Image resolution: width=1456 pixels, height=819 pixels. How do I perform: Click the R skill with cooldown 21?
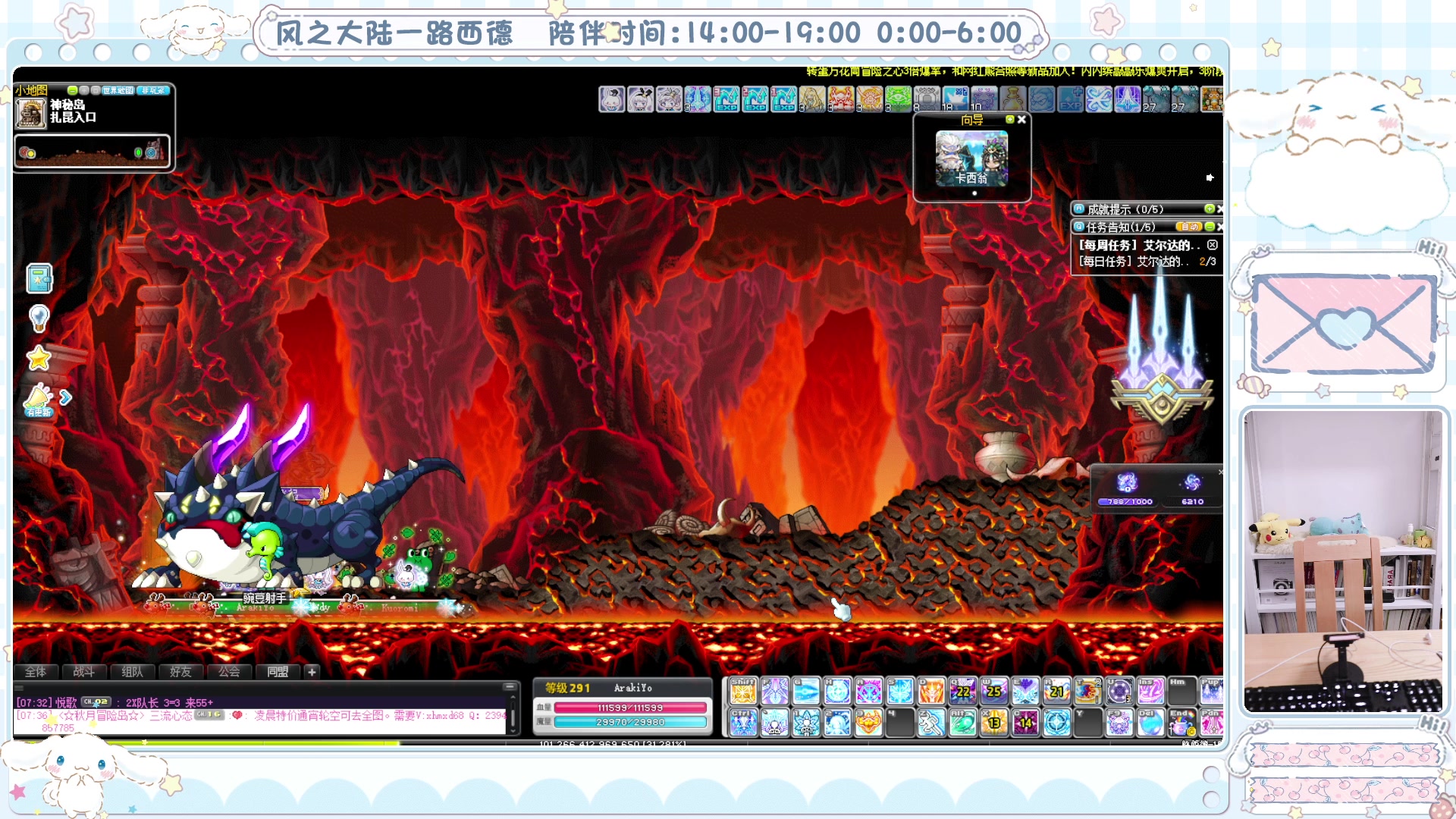[1056, 692]
